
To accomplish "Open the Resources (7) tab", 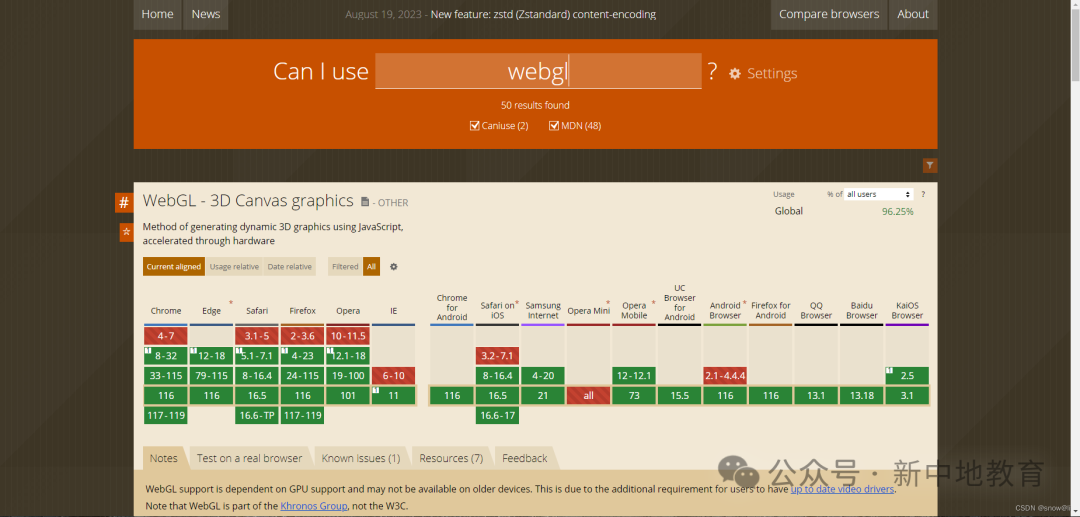I will pyautogui.click(x=451, y=458).
